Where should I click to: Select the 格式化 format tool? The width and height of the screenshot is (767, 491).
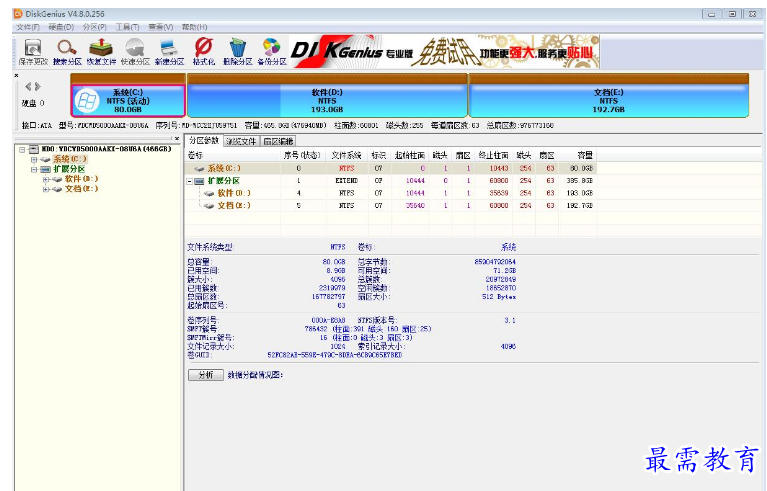pos(203,52)
